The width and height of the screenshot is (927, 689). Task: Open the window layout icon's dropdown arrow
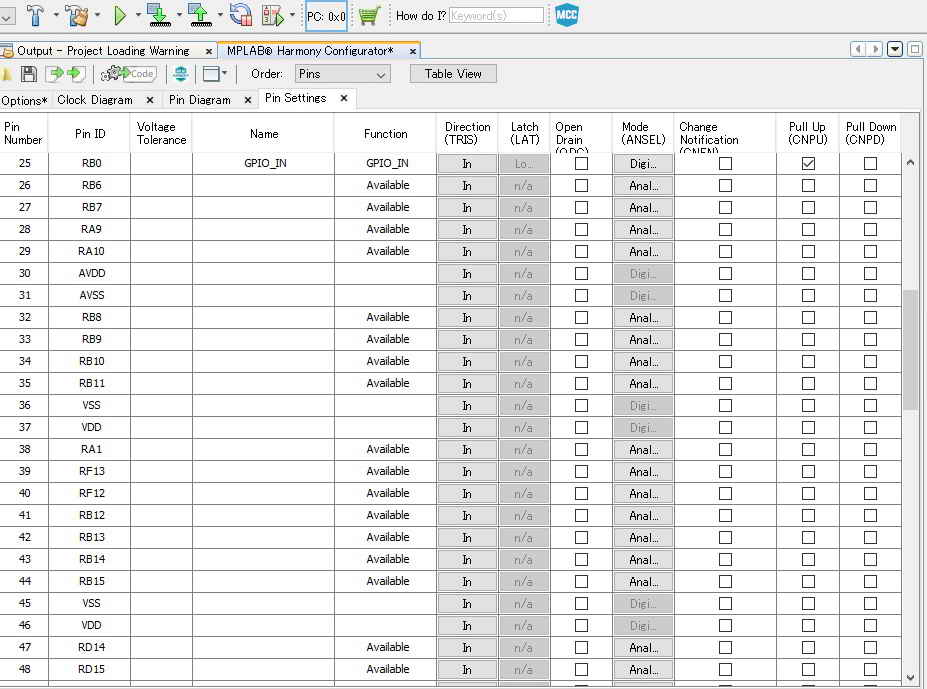[225, 73]
